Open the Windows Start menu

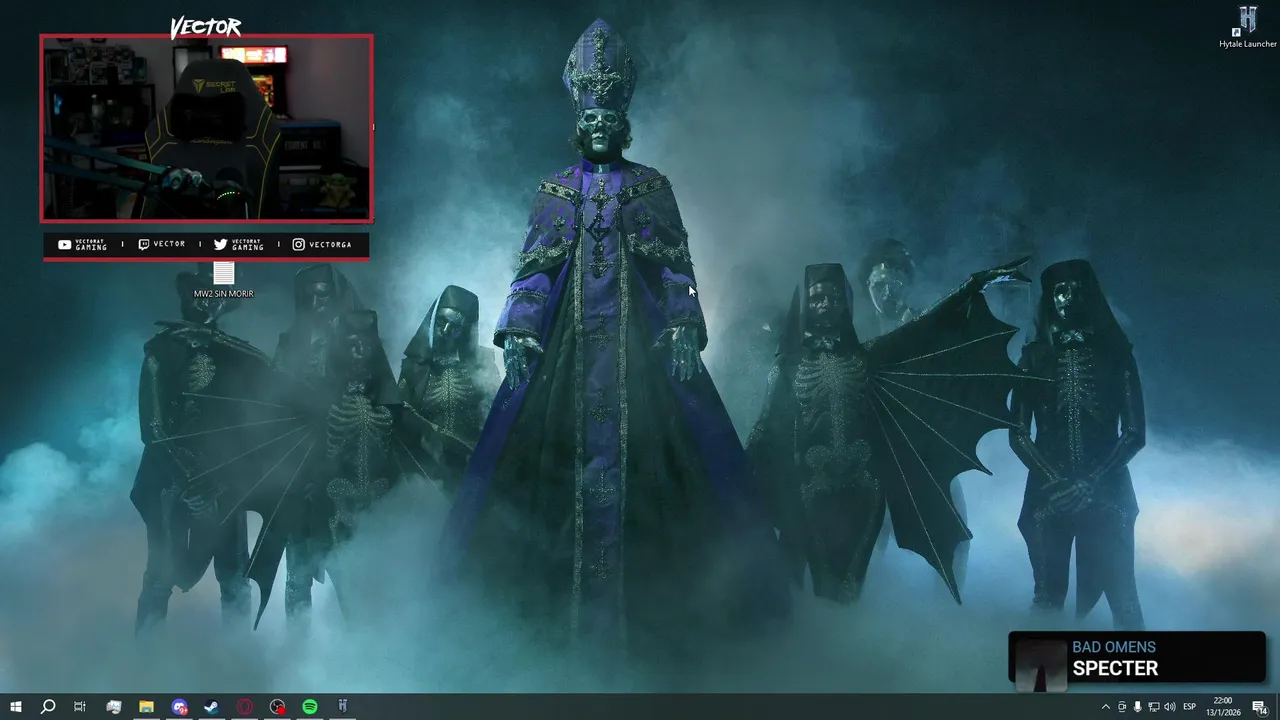pos(15,707)
